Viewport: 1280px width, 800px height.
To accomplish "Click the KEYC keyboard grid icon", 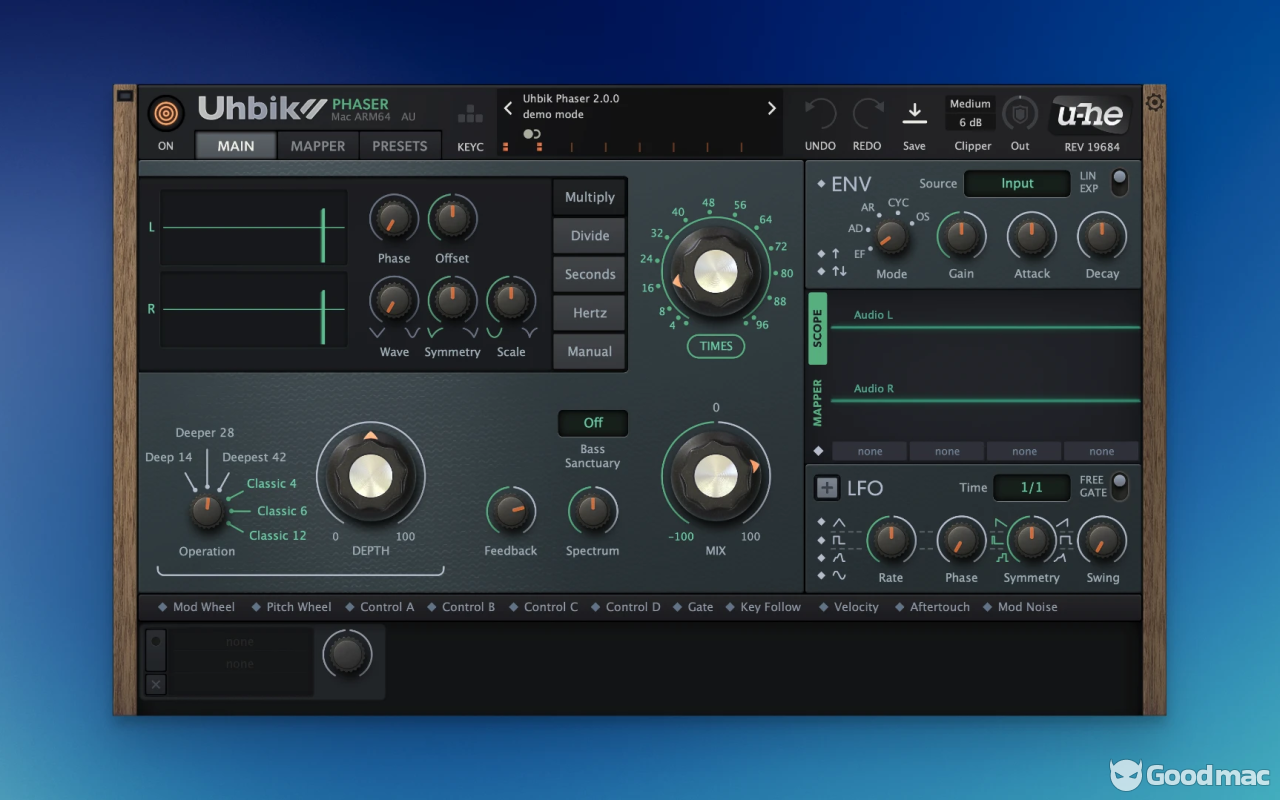I will 470,114.
